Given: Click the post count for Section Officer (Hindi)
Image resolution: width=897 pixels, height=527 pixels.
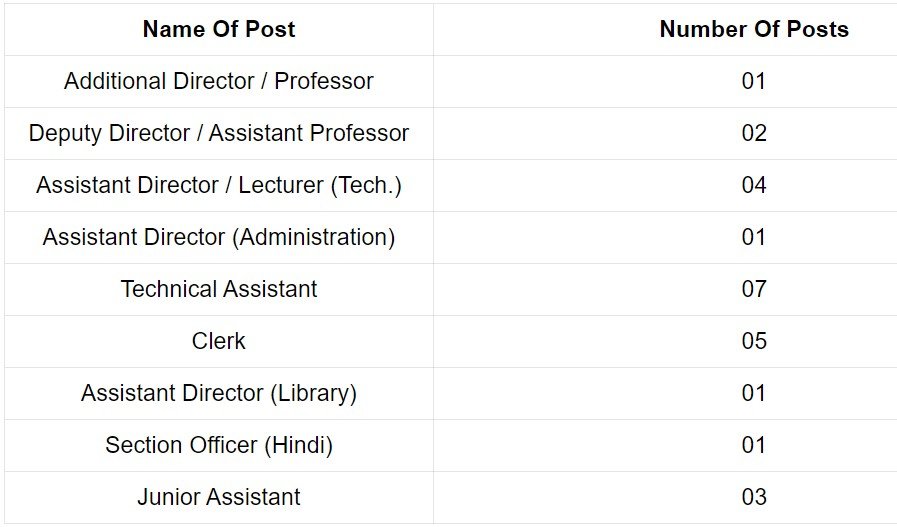Looking at the screenshot, I should point(754,445).
